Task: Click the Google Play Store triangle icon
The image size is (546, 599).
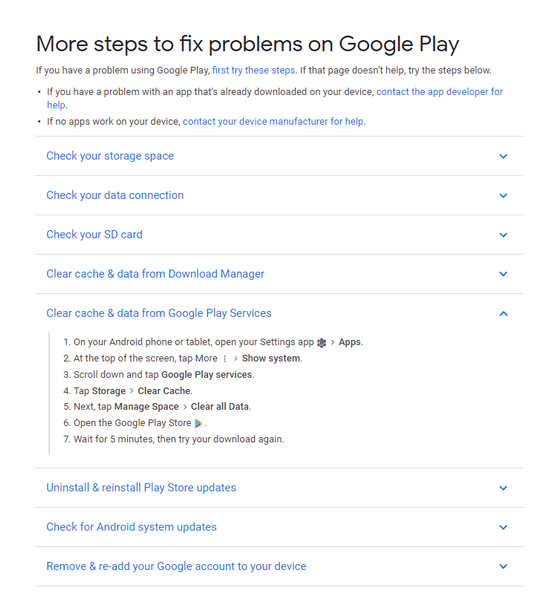Action: click(199, 423)
